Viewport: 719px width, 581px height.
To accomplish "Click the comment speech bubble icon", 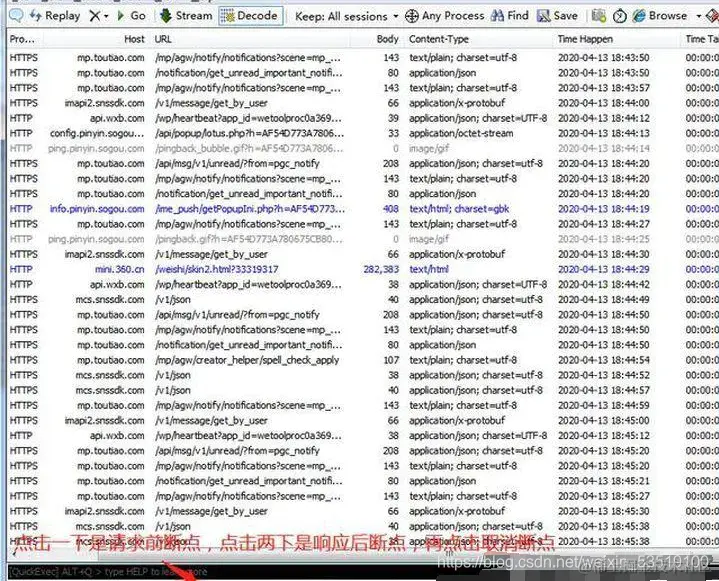I will point(17,16).
